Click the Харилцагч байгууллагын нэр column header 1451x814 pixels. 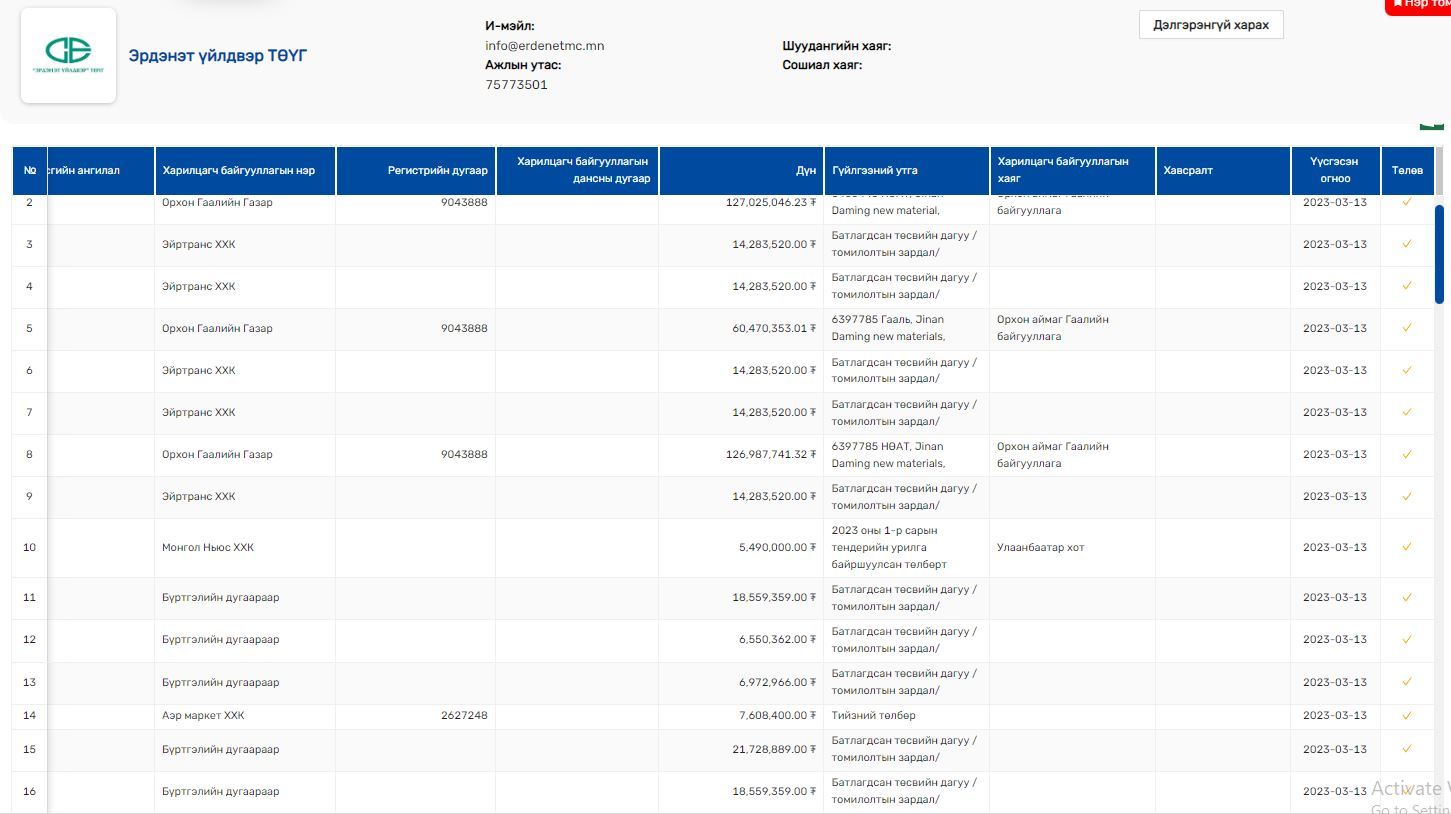point(238,171)
